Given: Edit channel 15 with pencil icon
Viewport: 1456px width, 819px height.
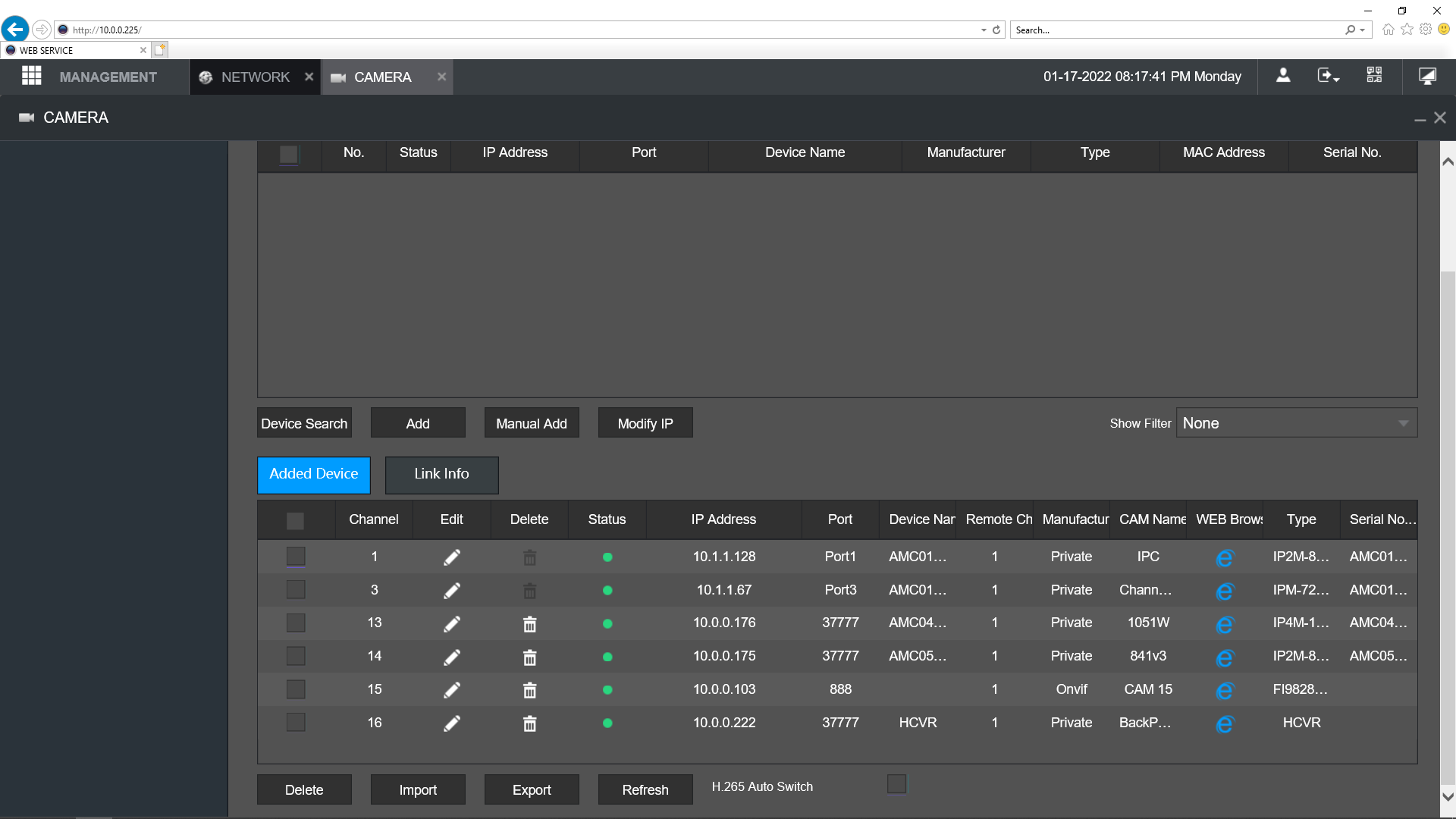Looking at the screenshot, I should tap(452, 690).
